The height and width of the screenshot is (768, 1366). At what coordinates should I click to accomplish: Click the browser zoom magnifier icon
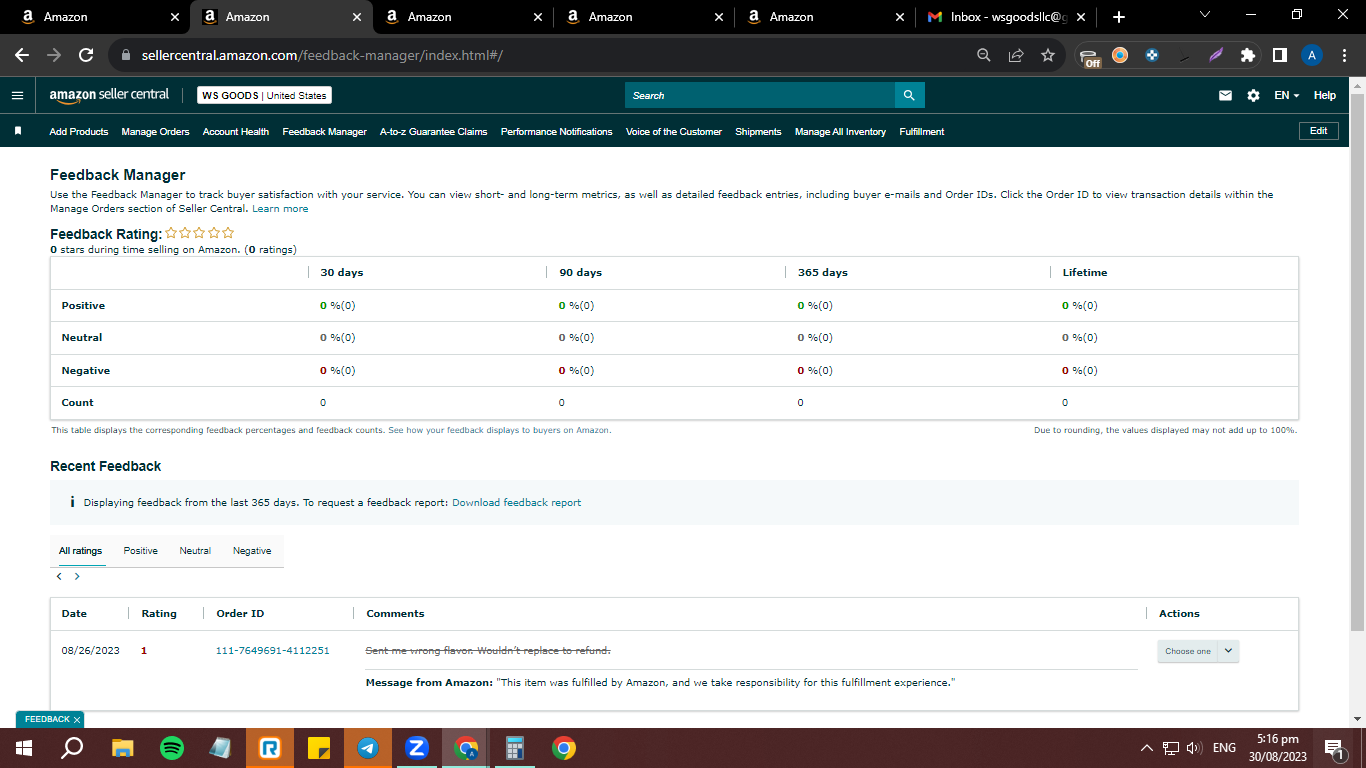click(984, 55)
